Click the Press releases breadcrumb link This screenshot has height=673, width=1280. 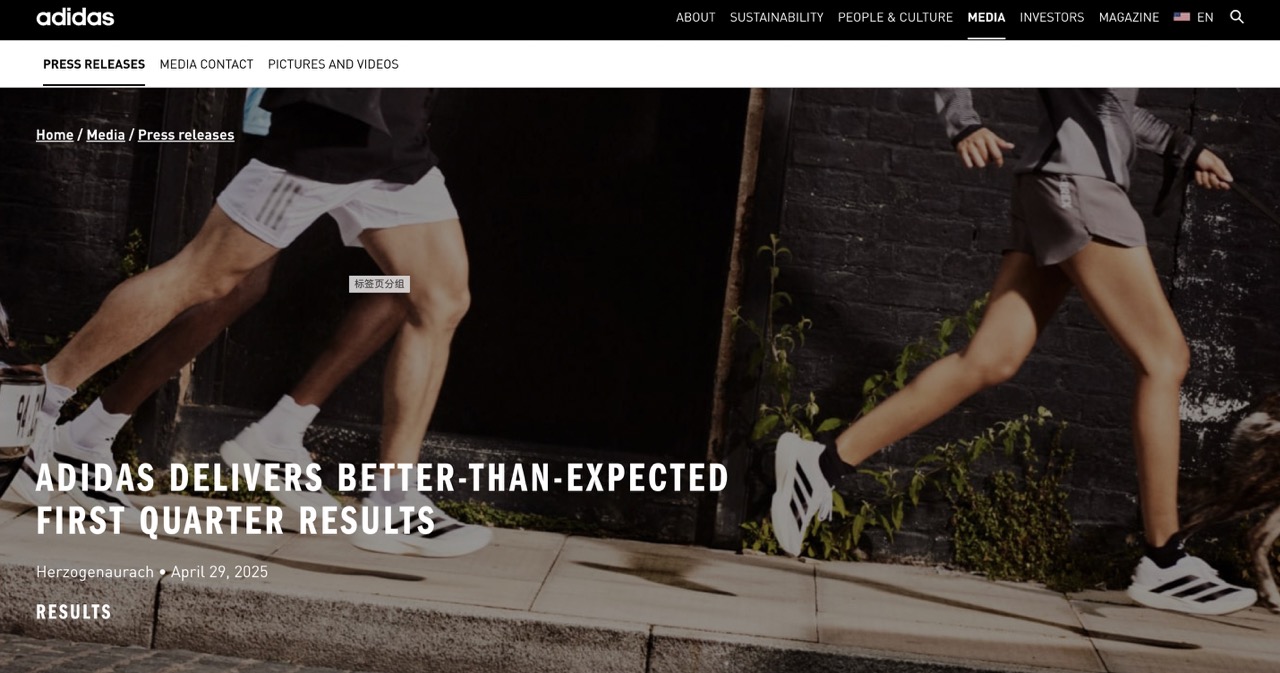coord(186,135)
